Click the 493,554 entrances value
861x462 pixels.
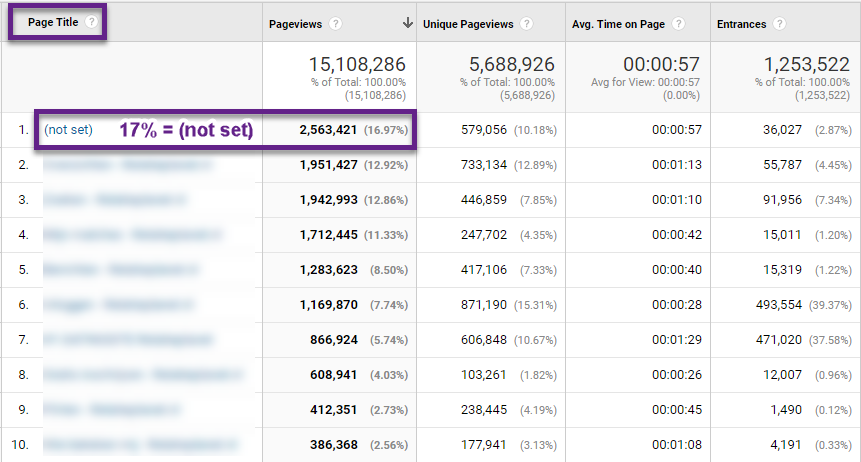point(779,305)
